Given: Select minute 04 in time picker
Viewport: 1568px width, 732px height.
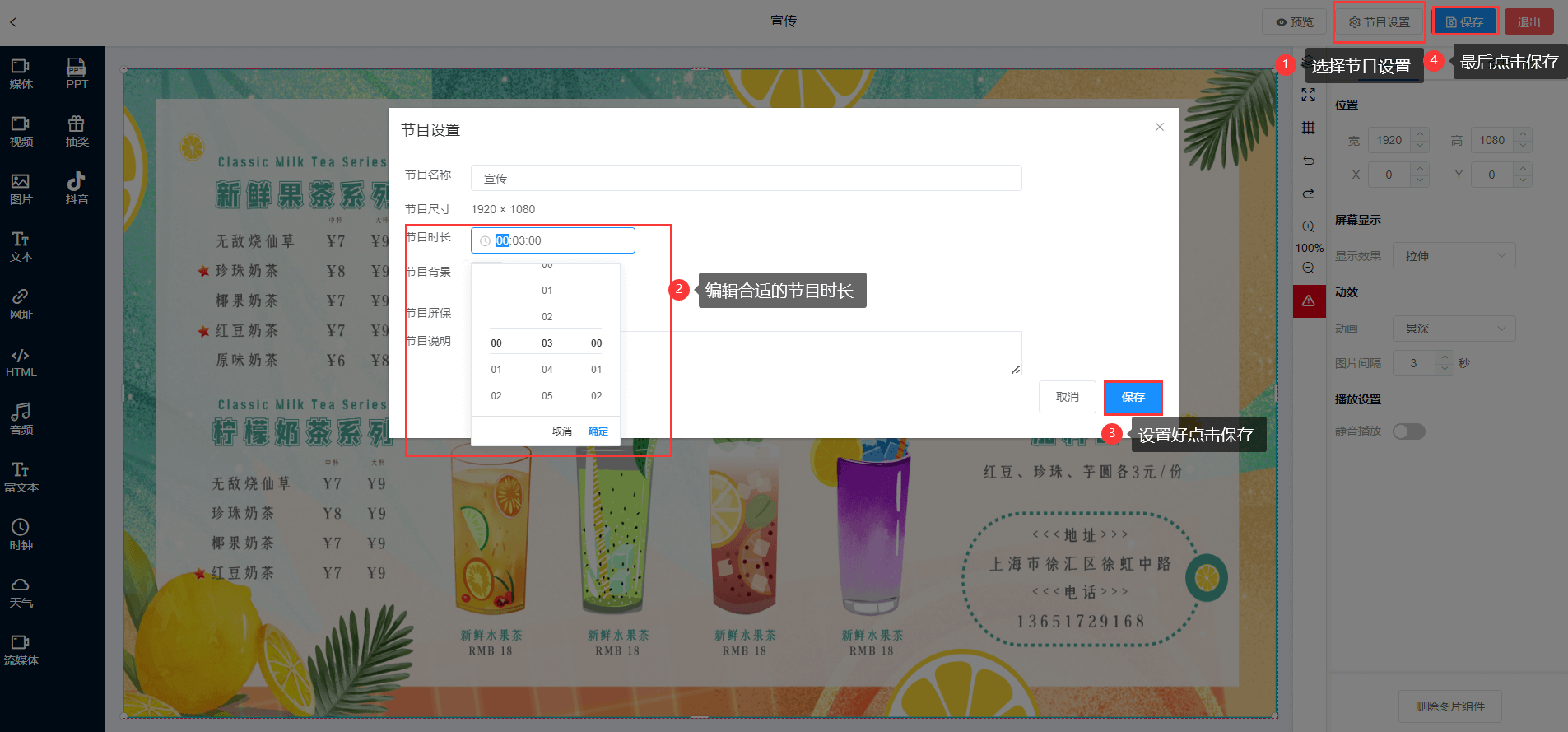Looking at the screenshot, I should pyautogui.click(x=547, y=370).
